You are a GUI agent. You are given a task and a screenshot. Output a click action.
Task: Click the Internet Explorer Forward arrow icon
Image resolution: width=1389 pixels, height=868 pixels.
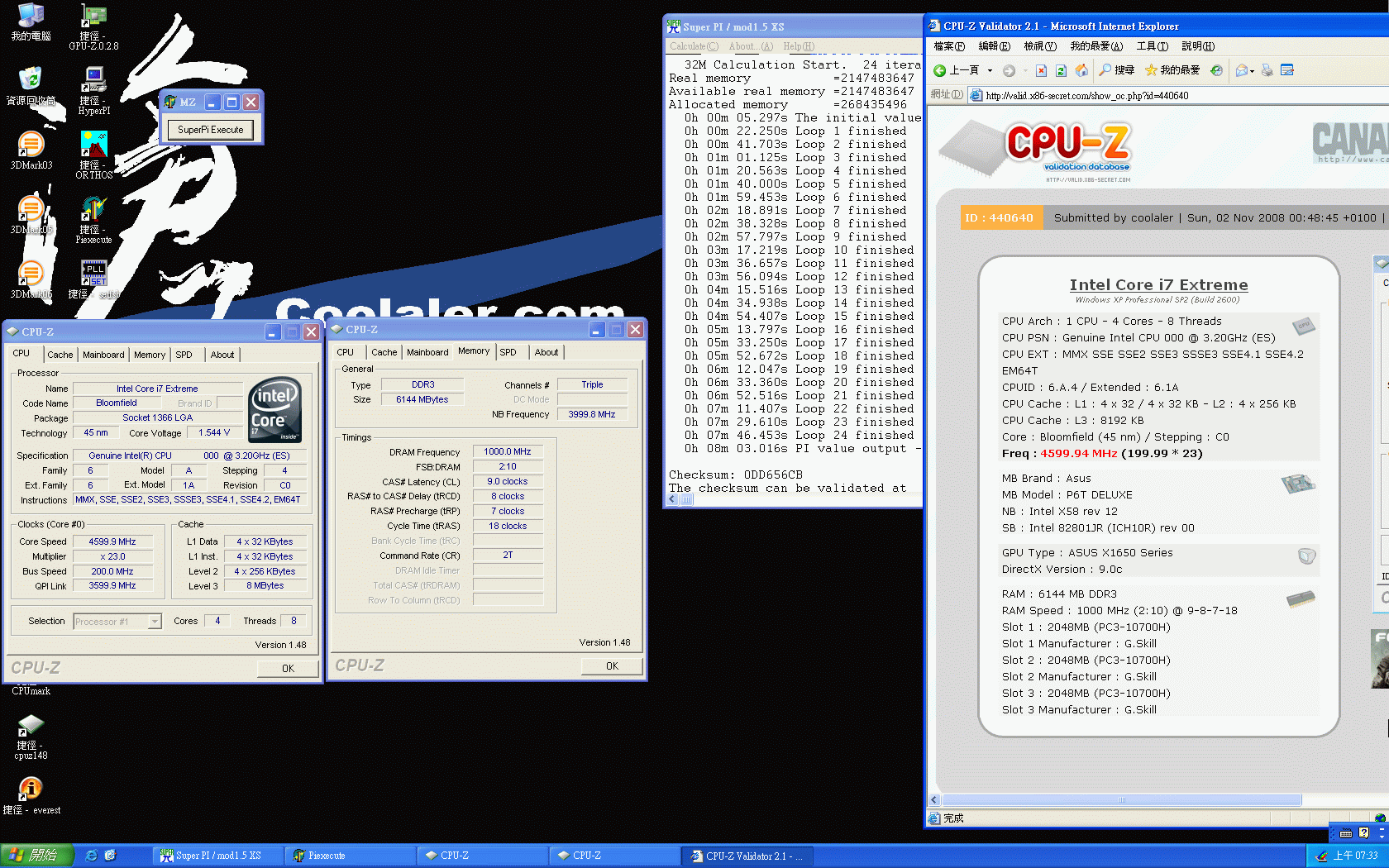coord(1009,70)
